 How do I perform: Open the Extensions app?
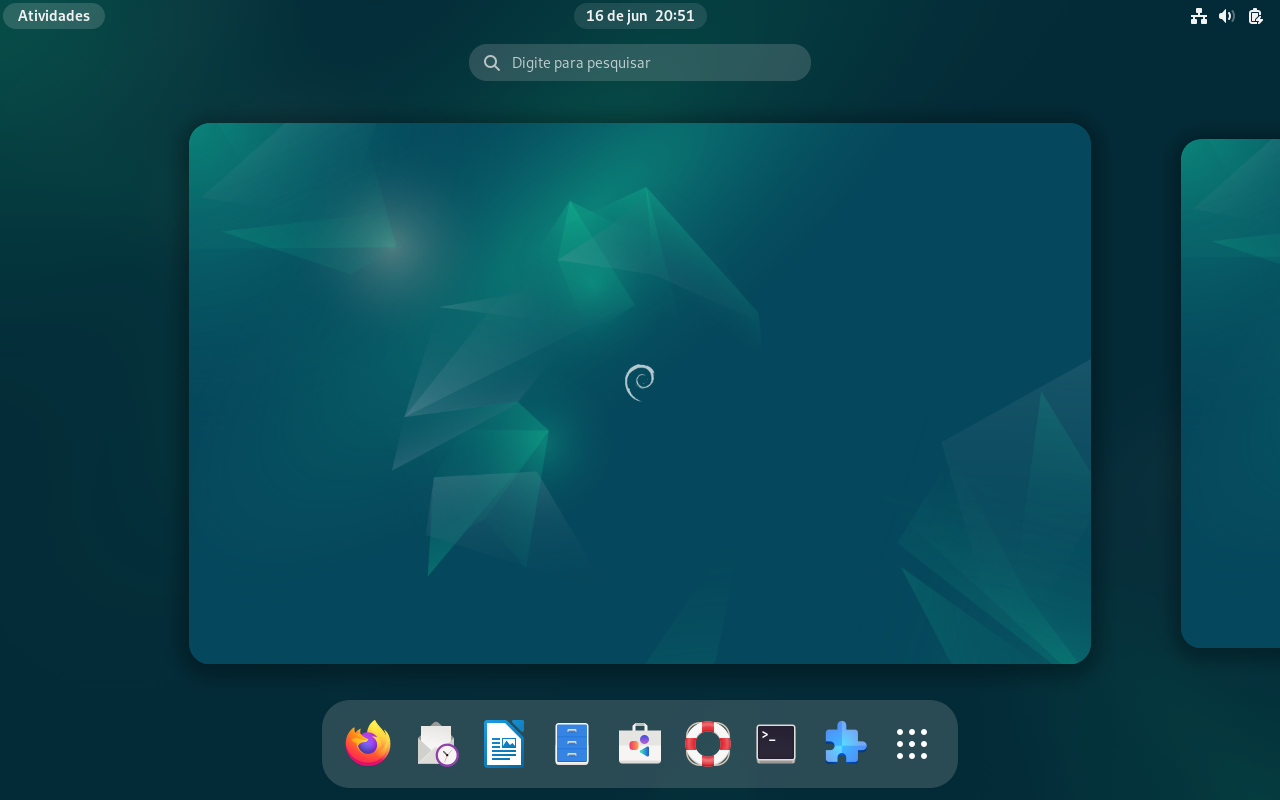tap(844, 744)
